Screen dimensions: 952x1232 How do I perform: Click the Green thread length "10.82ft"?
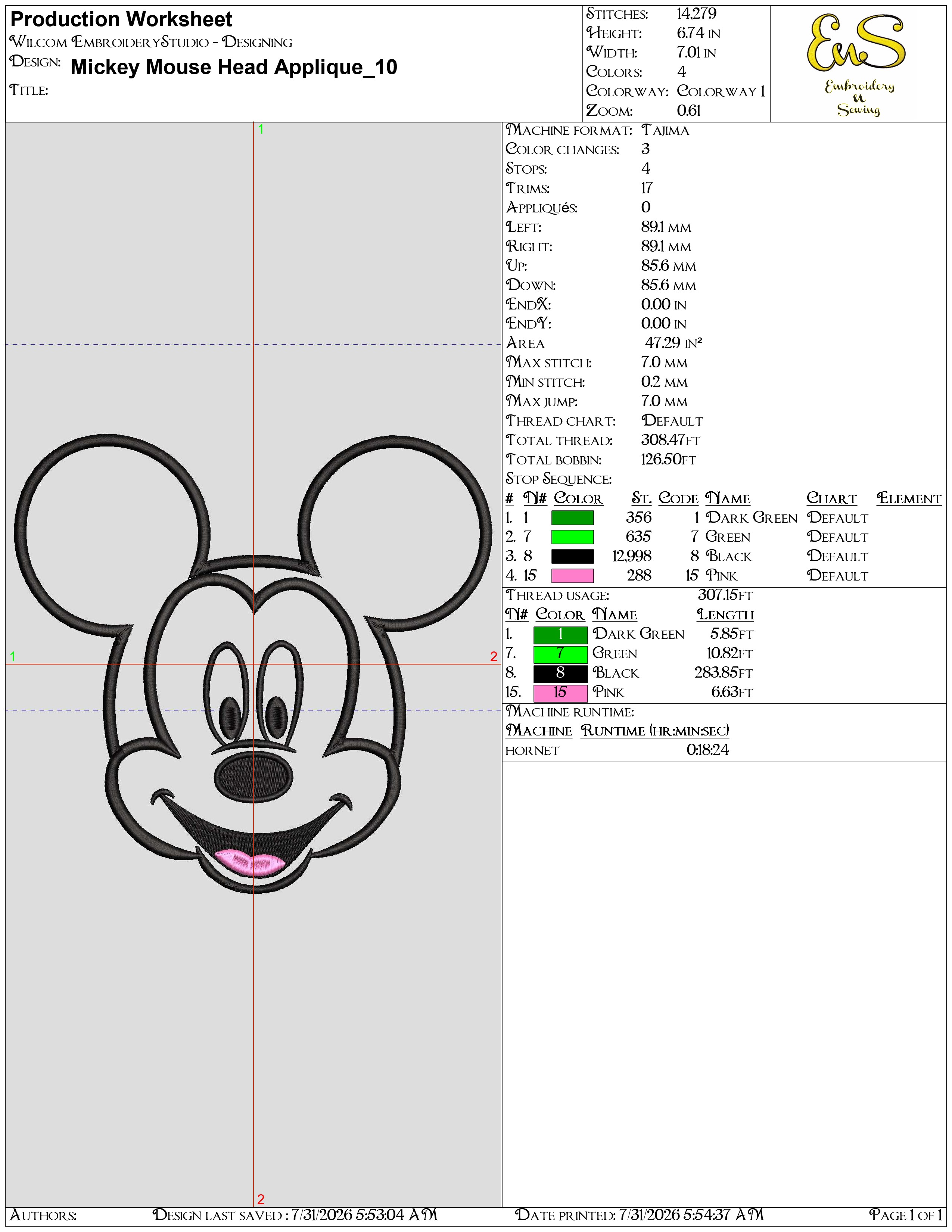pyautogui.click(x=730, y=654)
